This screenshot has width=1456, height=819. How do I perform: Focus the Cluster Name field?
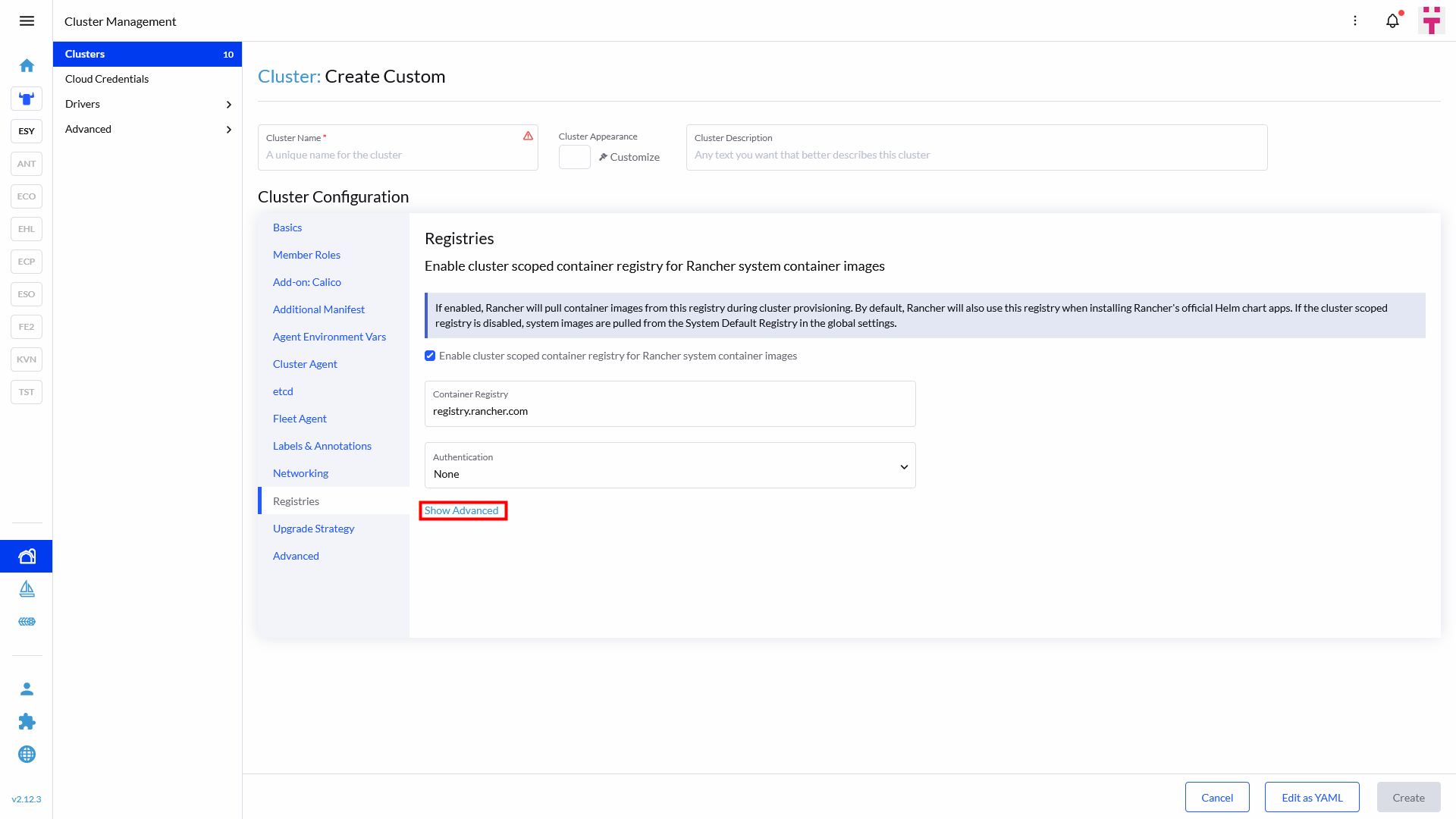pos(398,147)
